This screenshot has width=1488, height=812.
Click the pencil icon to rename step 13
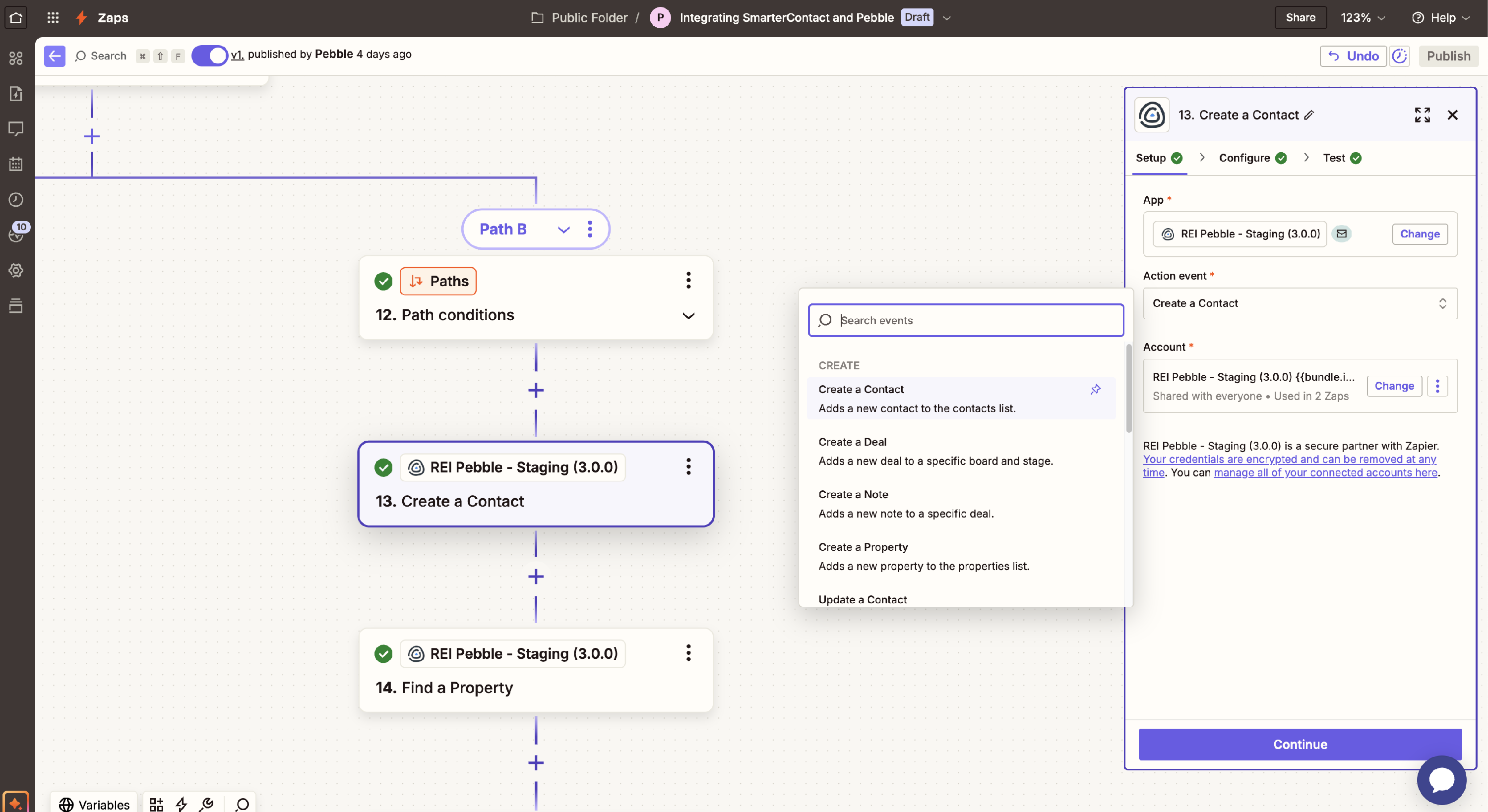(x=1309, y=115)
